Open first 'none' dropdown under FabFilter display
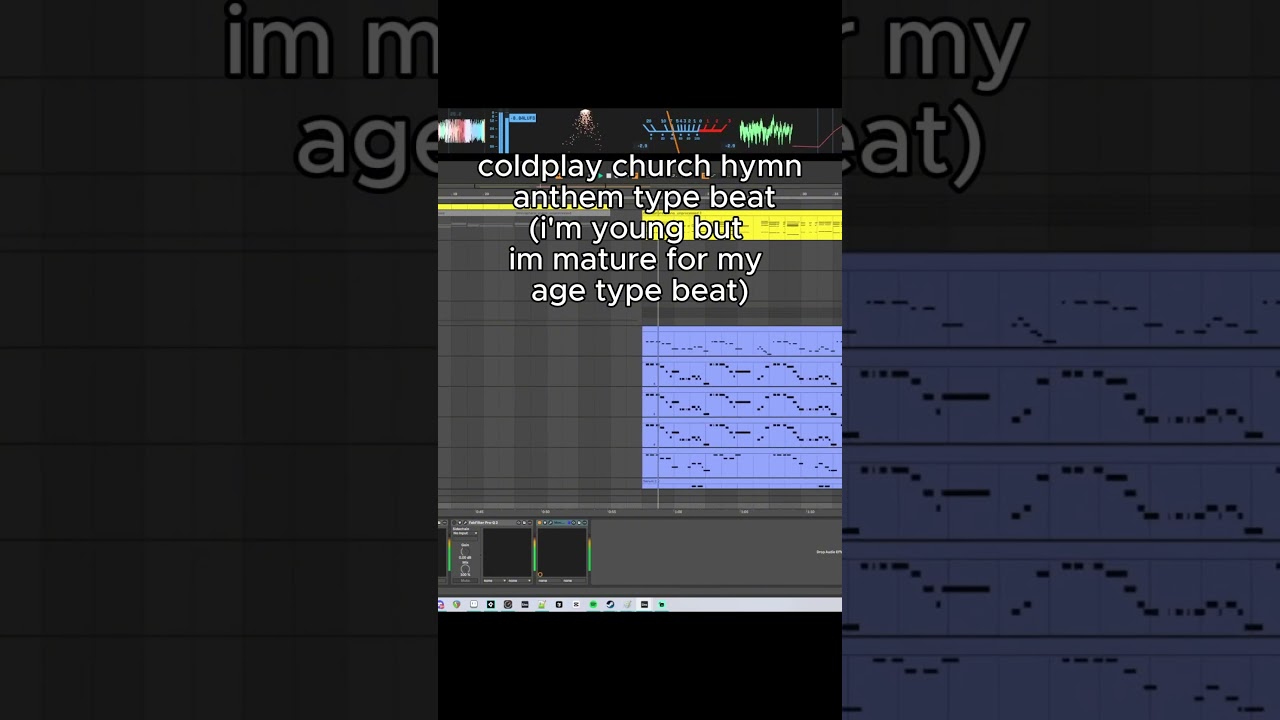Image resolution: width=1280 pixels, height=720 pixels. pos(495,581)
